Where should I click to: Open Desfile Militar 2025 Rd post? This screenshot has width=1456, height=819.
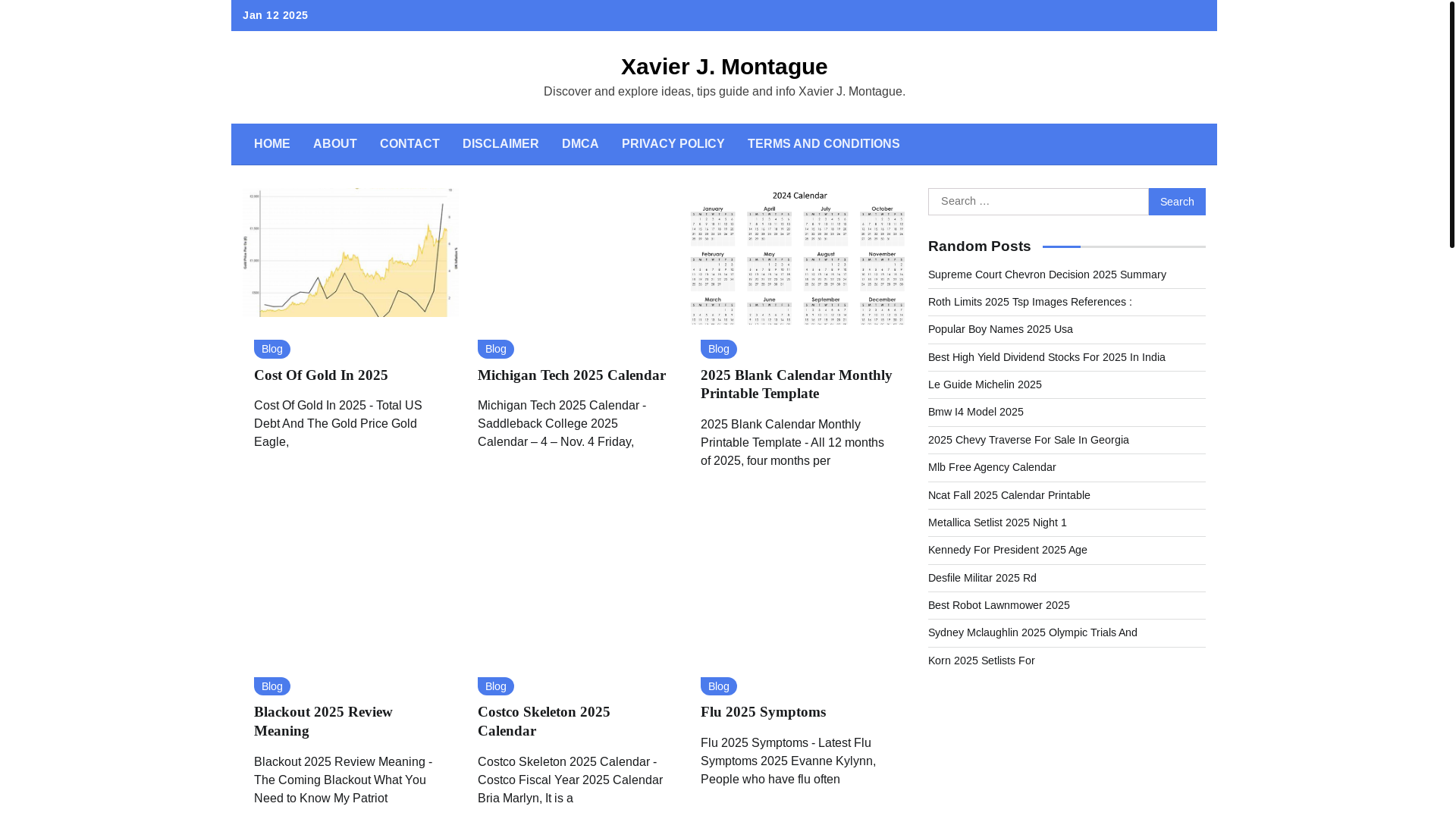pyautogui.click(x=982, y=578)
